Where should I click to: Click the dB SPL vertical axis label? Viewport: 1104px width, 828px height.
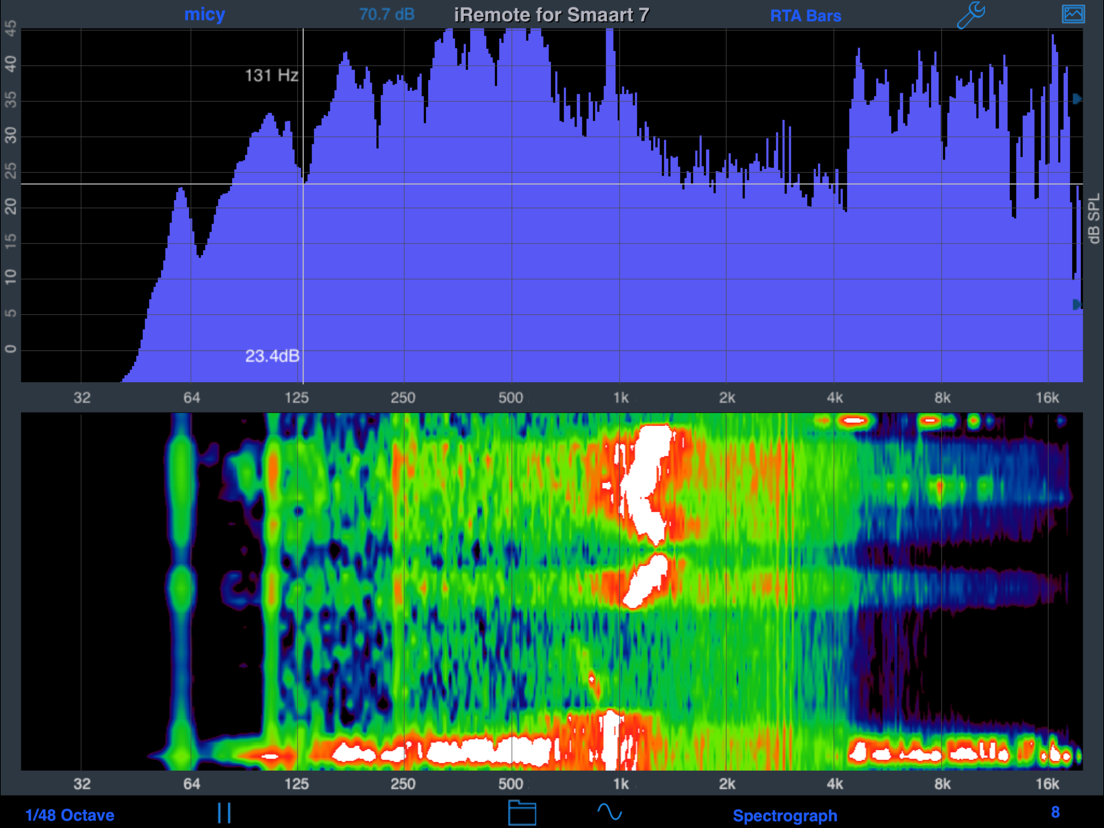(1093, 220)
